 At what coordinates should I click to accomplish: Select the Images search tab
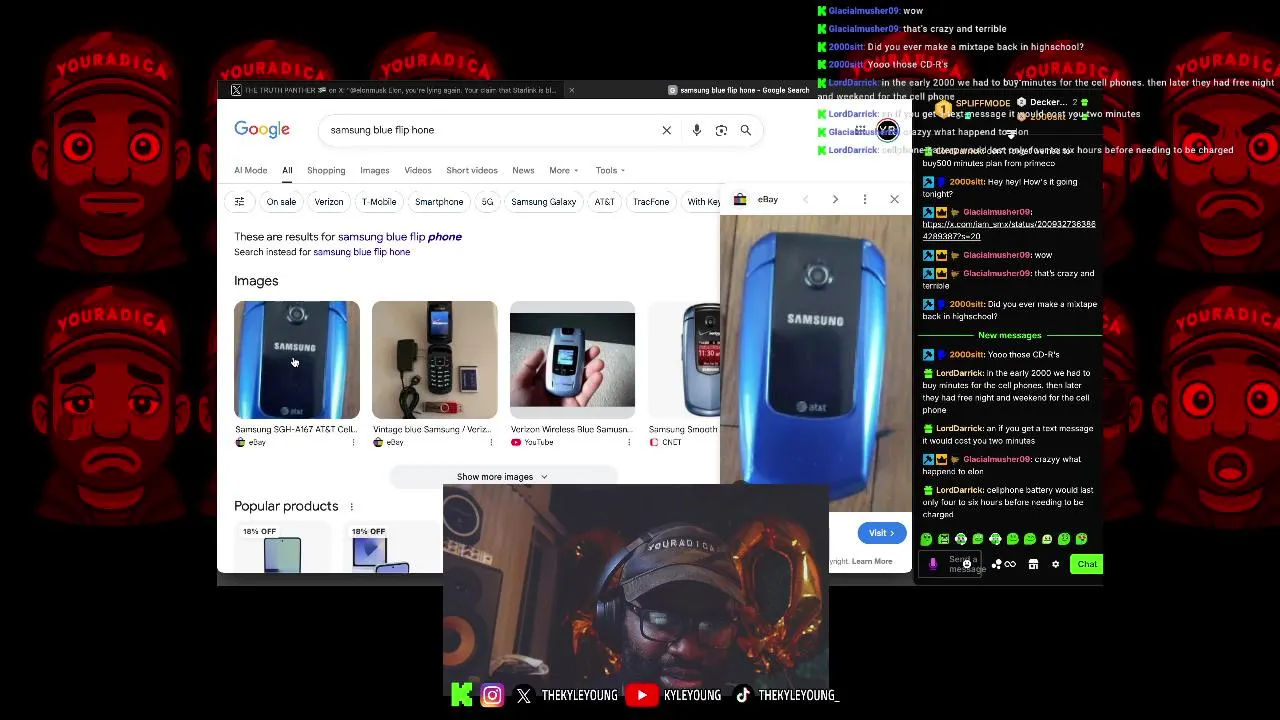[375, 170]
